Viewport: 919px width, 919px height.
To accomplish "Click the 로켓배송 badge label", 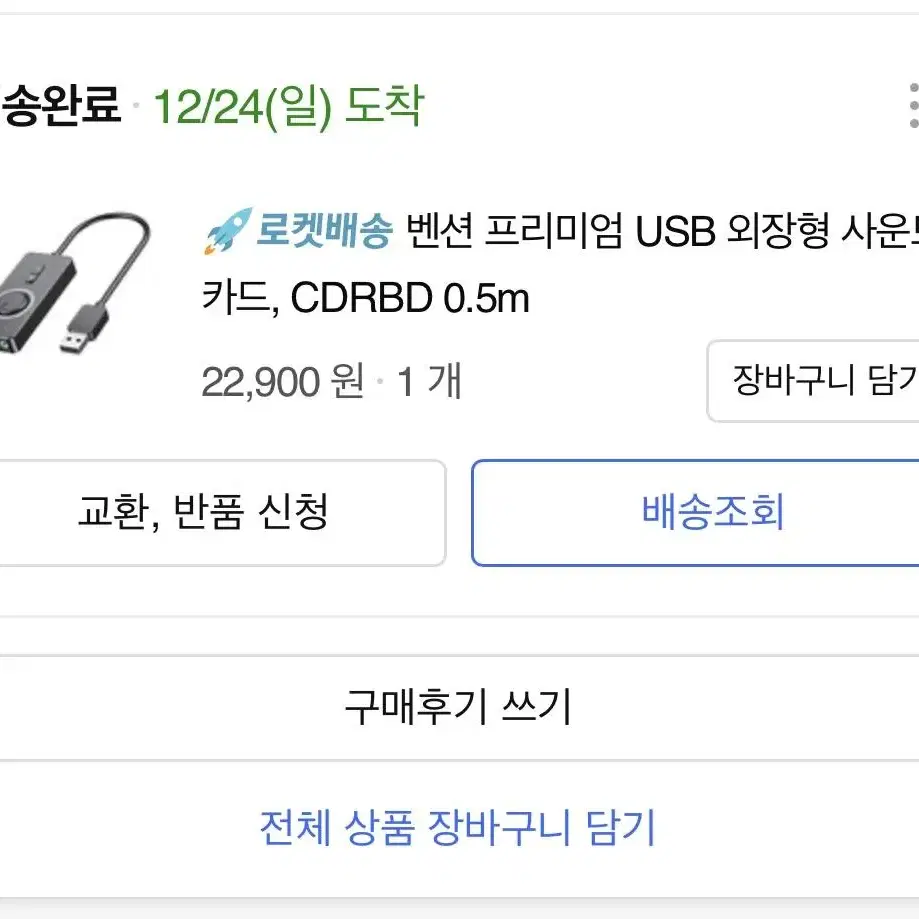I will 324,230.
